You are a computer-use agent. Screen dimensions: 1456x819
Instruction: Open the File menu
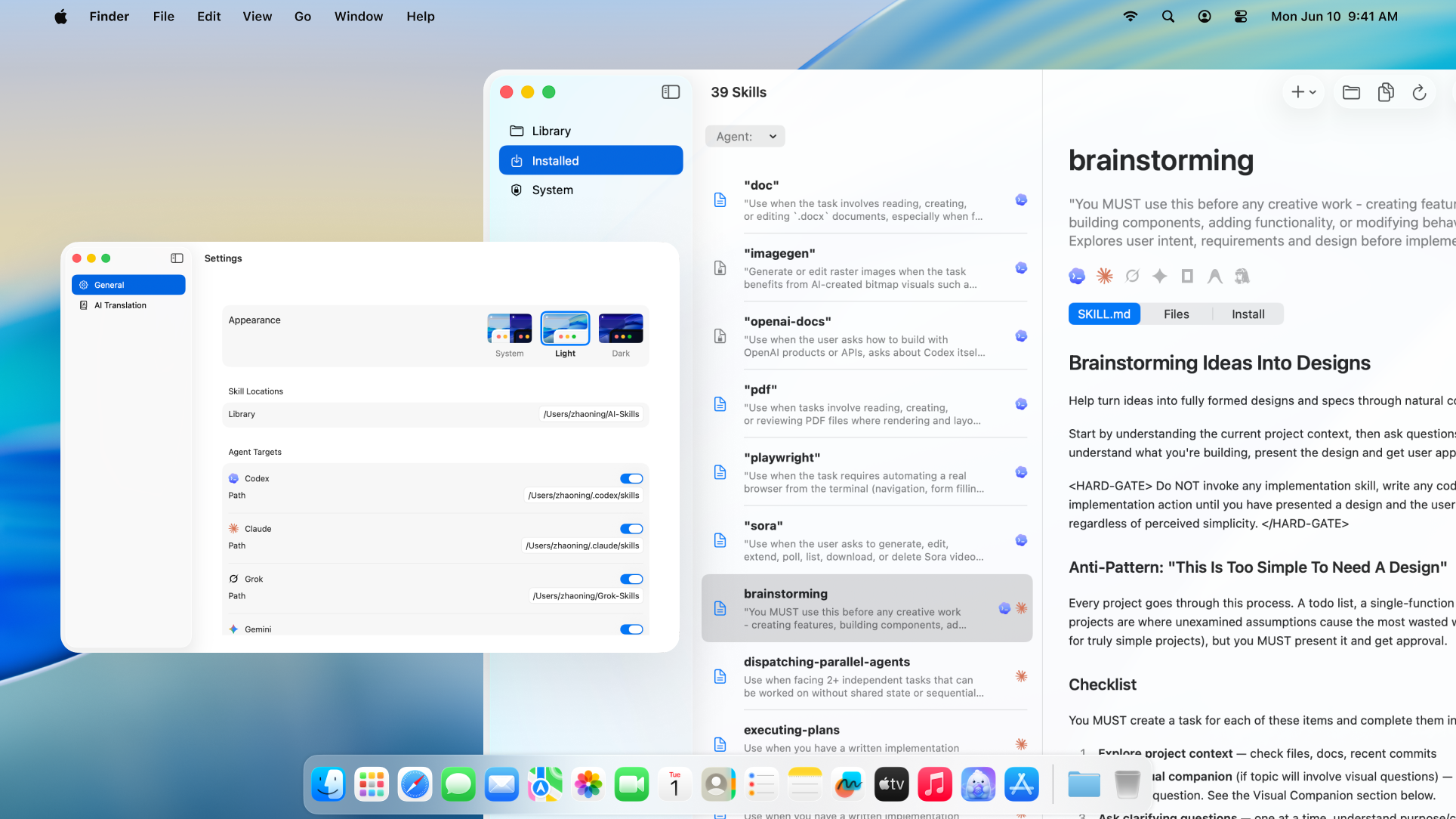[163, 17]
